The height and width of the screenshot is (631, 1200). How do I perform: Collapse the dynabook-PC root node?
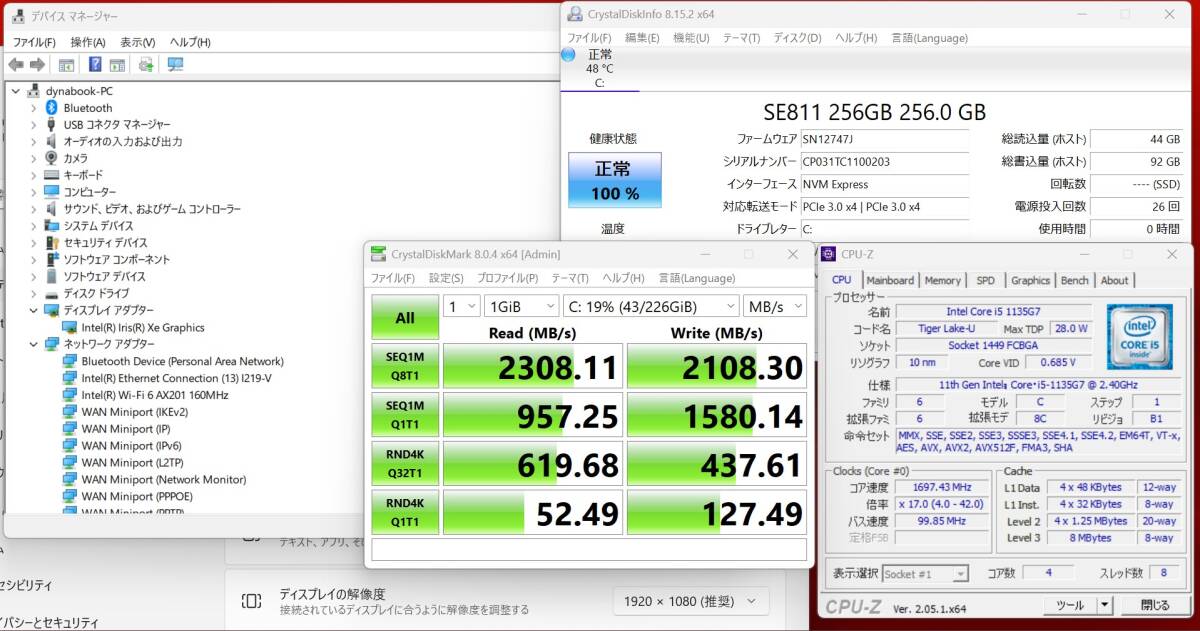click(x=16, y=91)
